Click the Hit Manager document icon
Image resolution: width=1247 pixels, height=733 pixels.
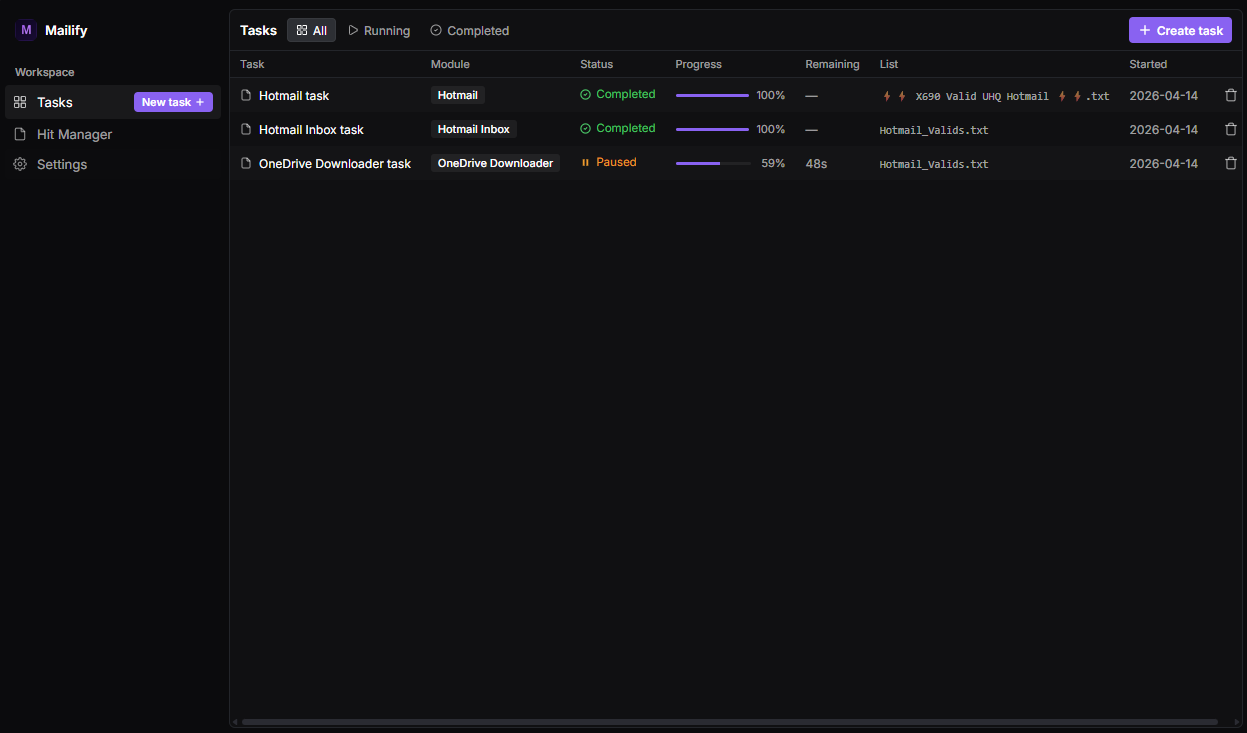20,134
